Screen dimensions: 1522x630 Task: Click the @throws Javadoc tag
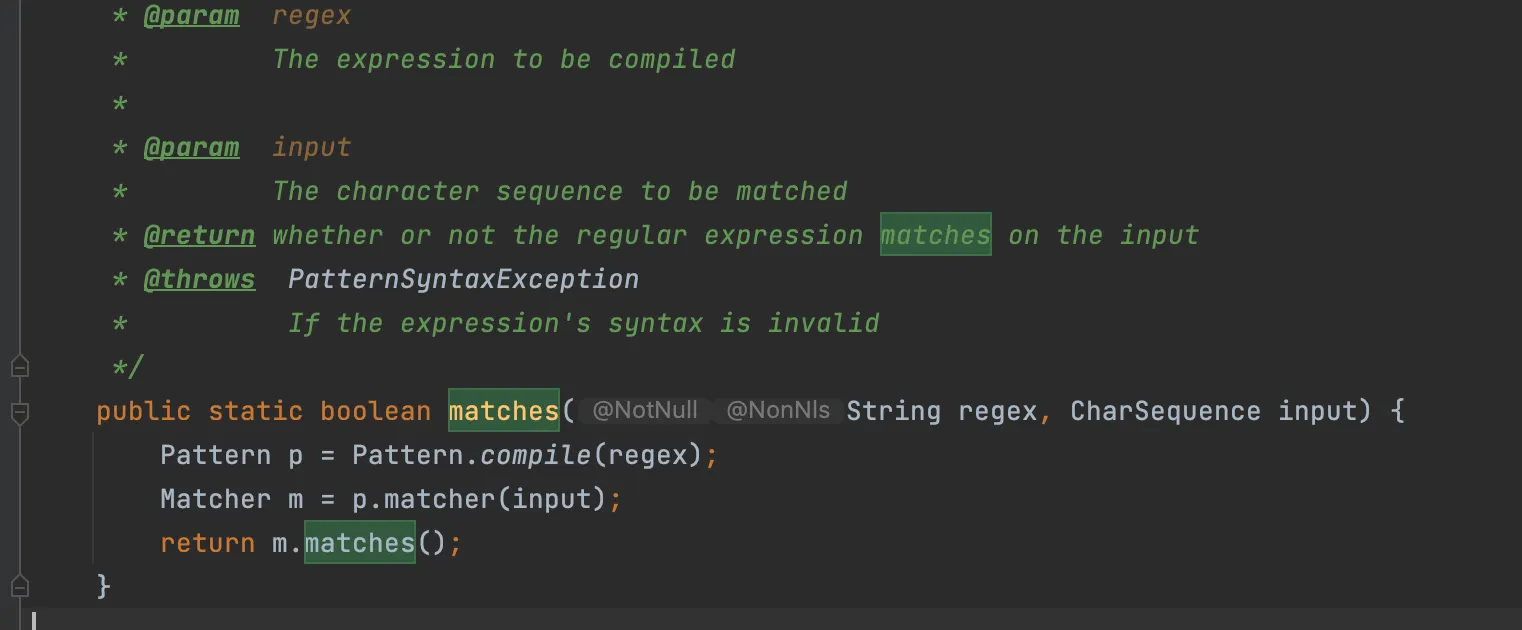click(x=199, y=280)
